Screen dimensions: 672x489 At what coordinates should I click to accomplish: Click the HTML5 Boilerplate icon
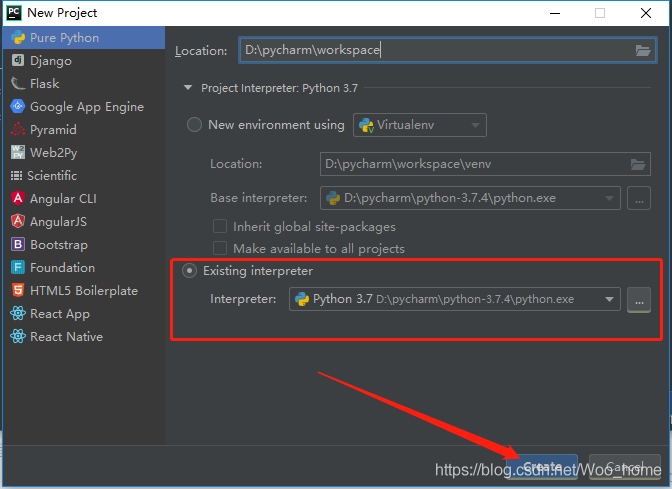pos(18,290)
